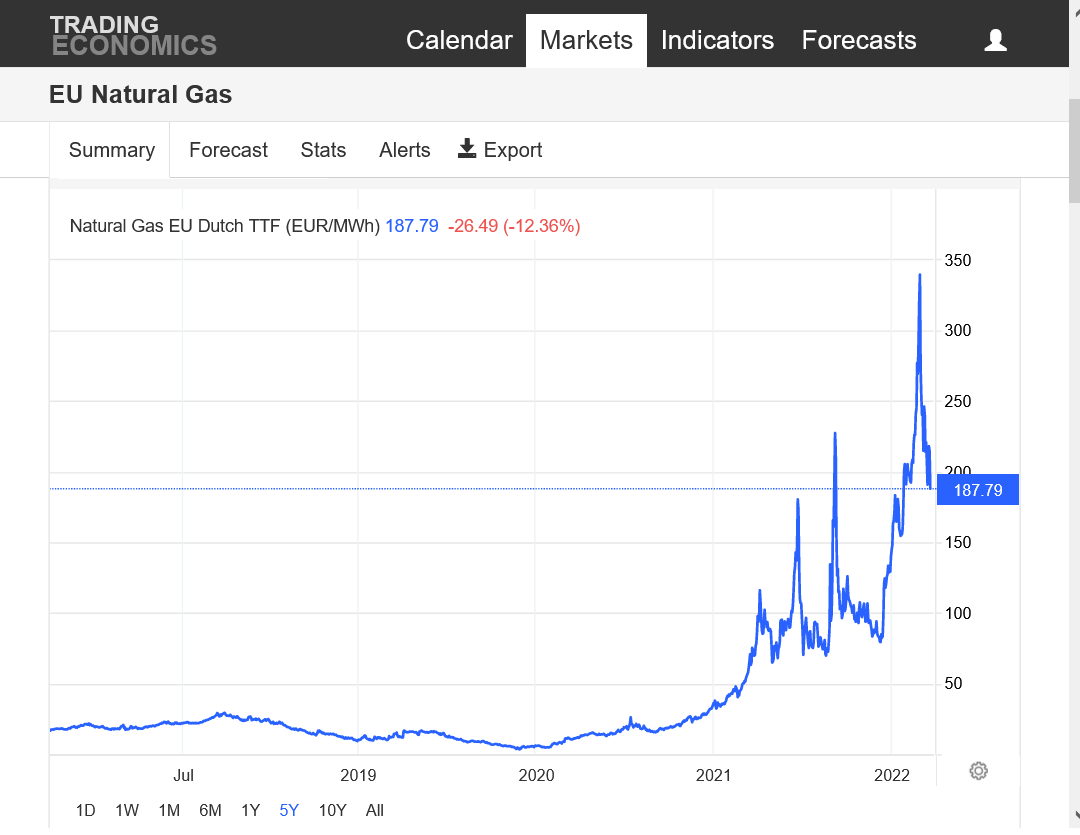1080x835 pixels.
Task: Choose the 6M chart range
Action: coord(210,810)
